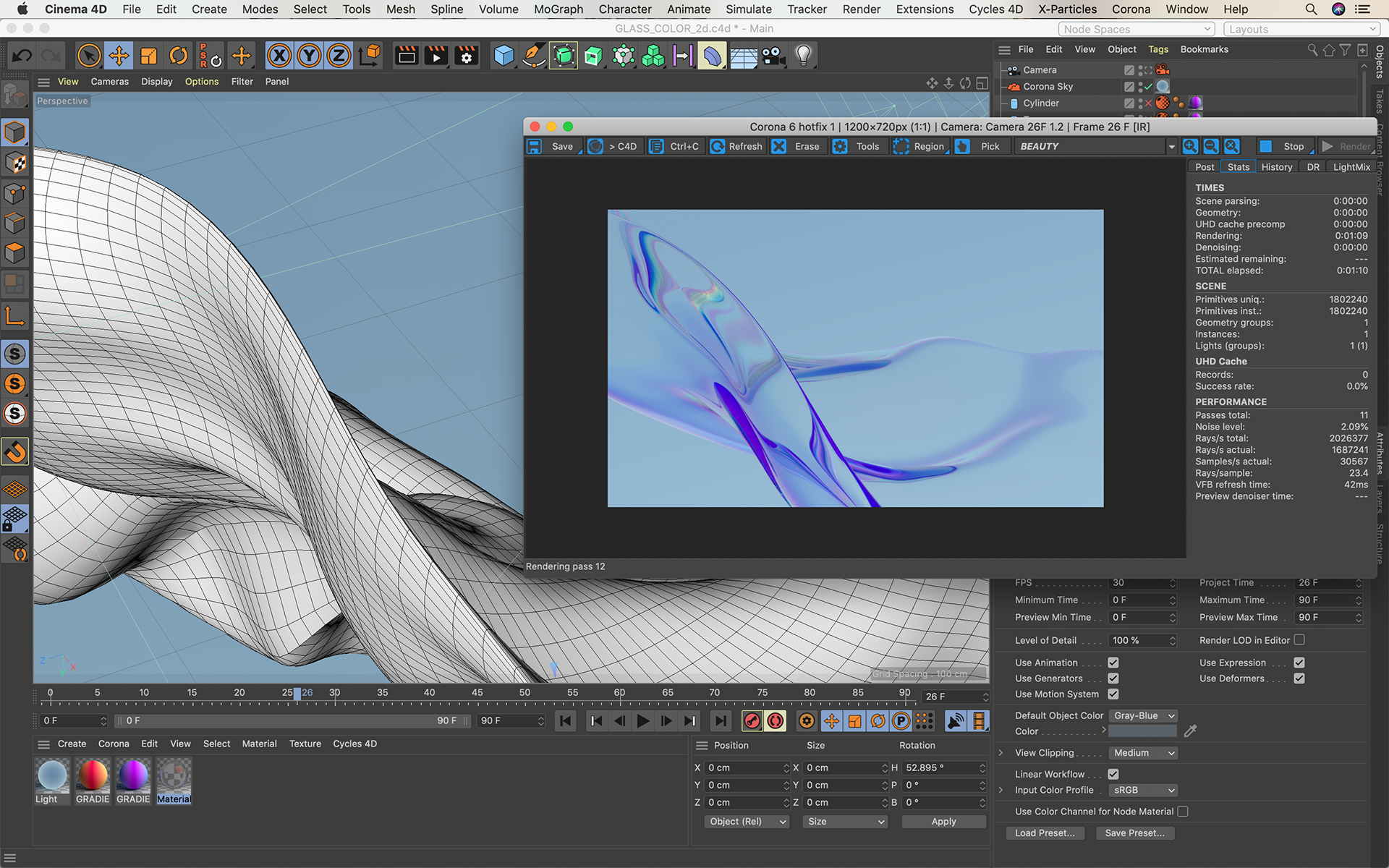Viewport: 1389px width, 868px height.
Task: Click the Stop render button
Action: [x=1285, y=146]
